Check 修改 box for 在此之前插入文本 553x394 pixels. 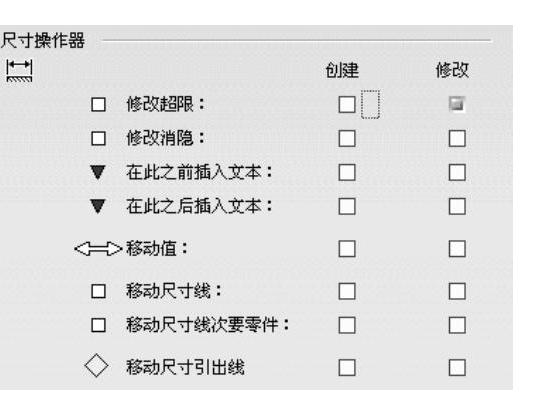click(x=457, y=172)
